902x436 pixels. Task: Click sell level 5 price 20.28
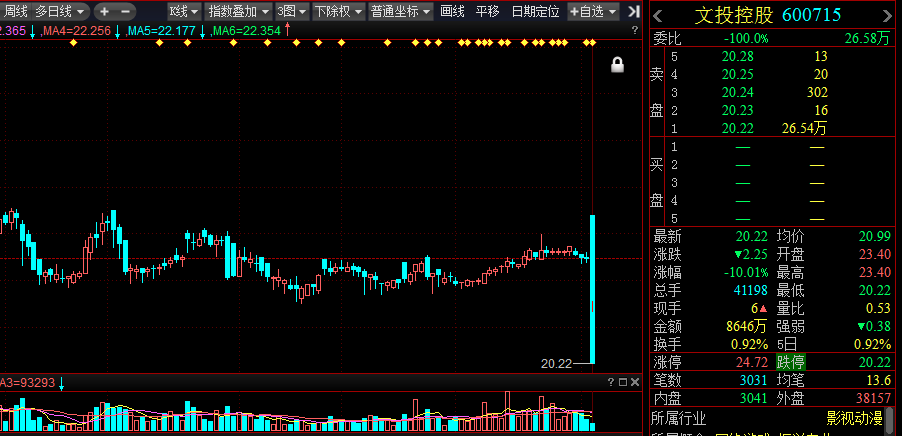[738, 56]
